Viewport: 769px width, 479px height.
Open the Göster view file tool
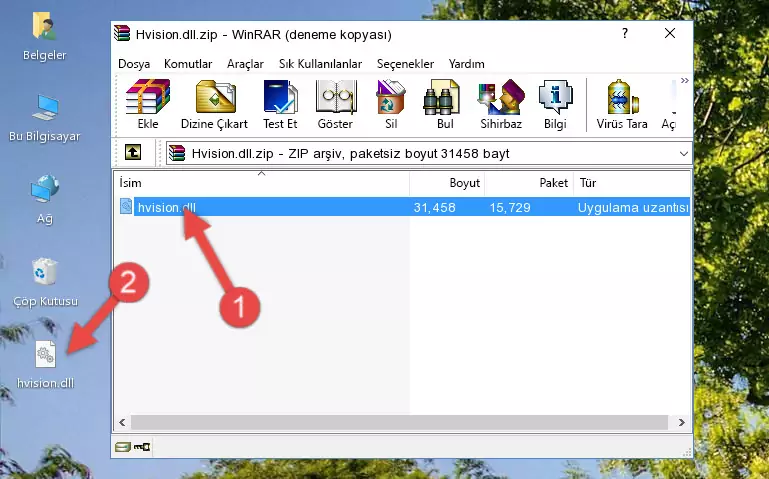click(x=335, y=104)
